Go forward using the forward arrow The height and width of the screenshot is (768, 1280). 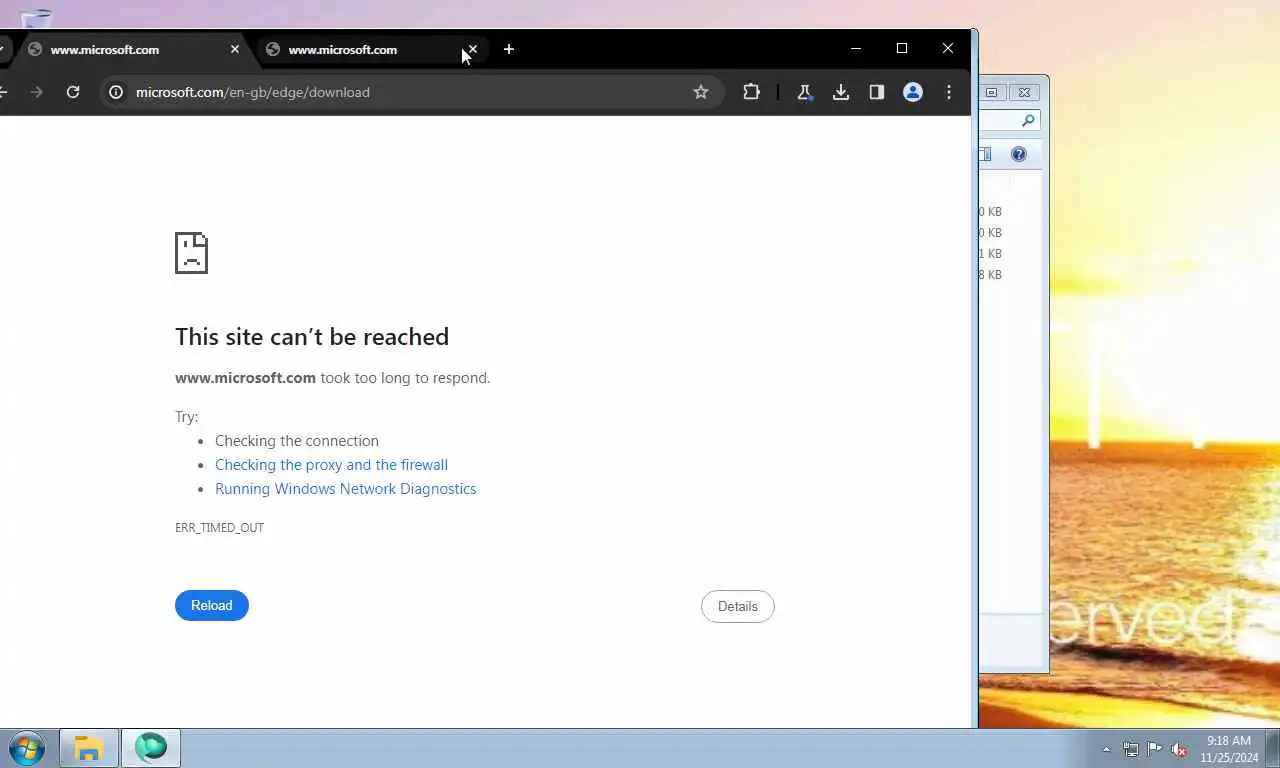37,92
